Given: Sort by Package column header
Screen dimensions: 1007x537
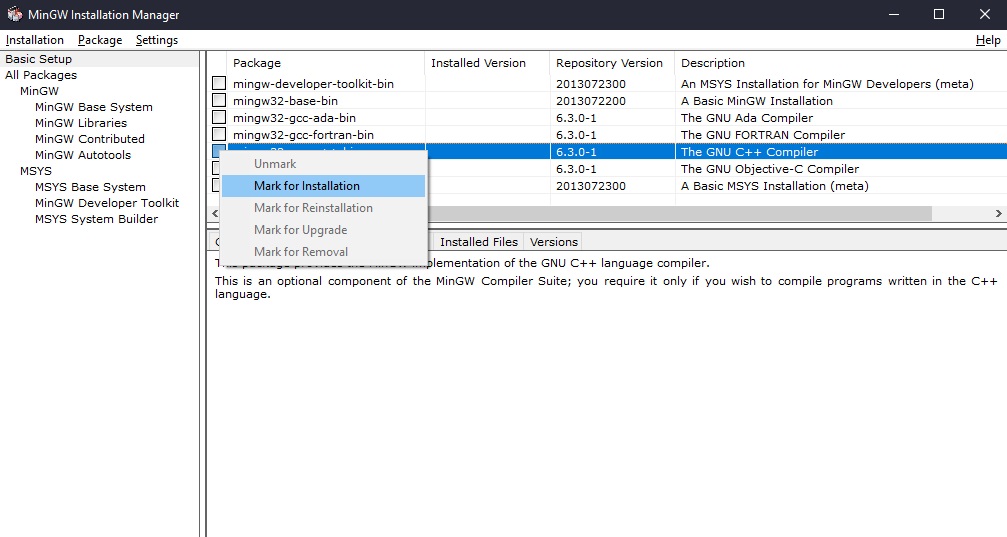Looking at the screenshot, I should [326, 63].
